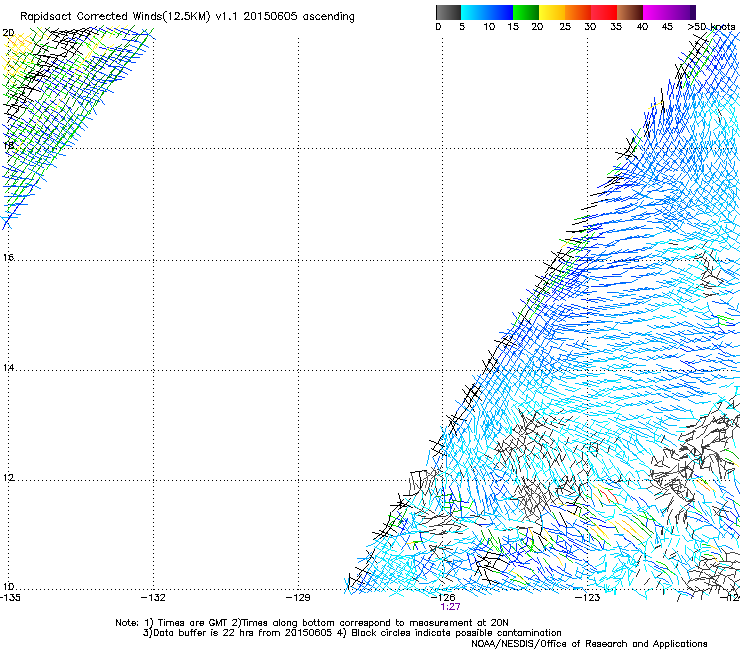Click the cyan-to-blue 5-15 knots legend band
Screen dimensions: 740x650
(487, 12)
